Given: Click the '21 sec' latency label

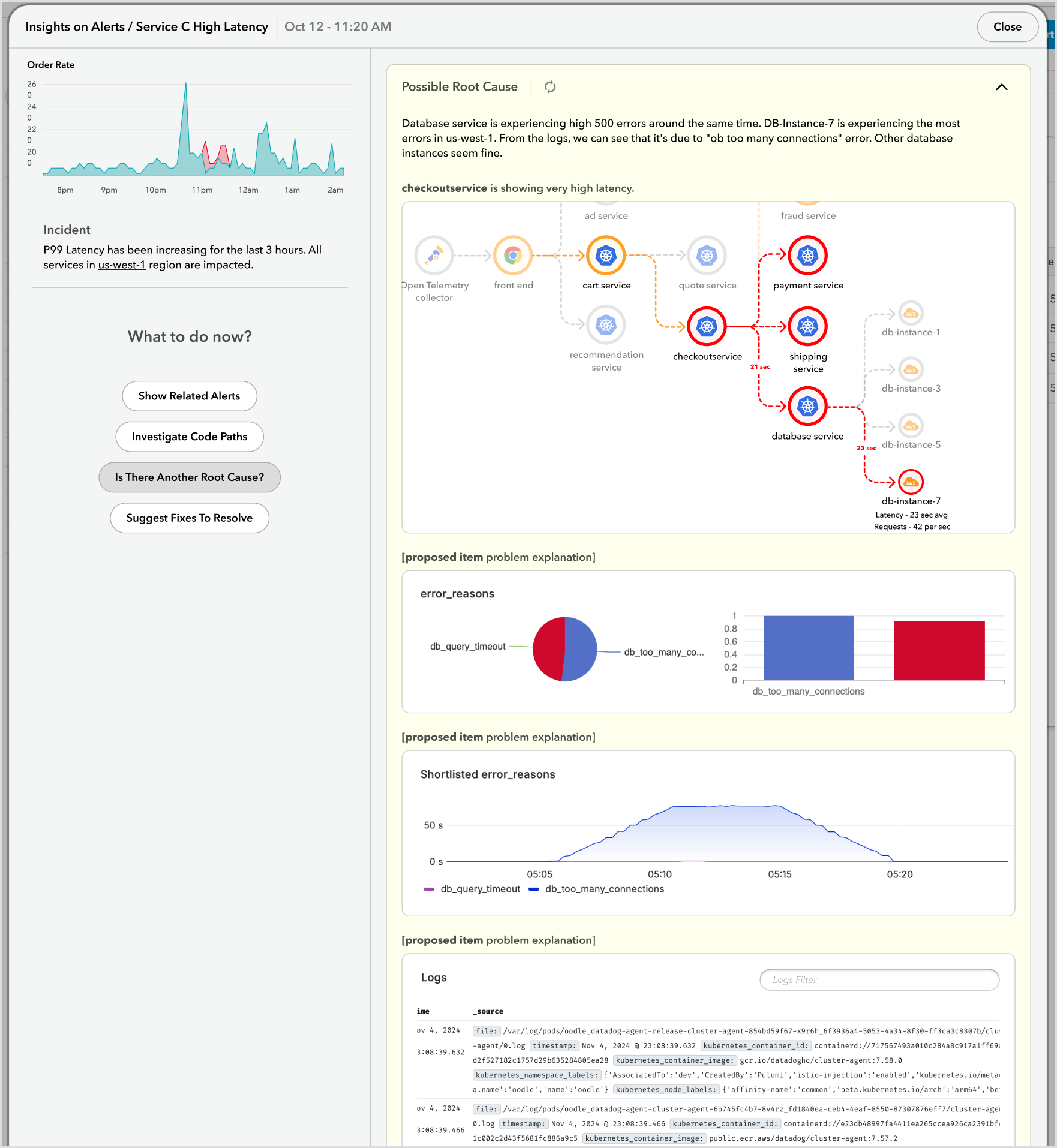Looking at the screenshot, I should click(760, 367).
